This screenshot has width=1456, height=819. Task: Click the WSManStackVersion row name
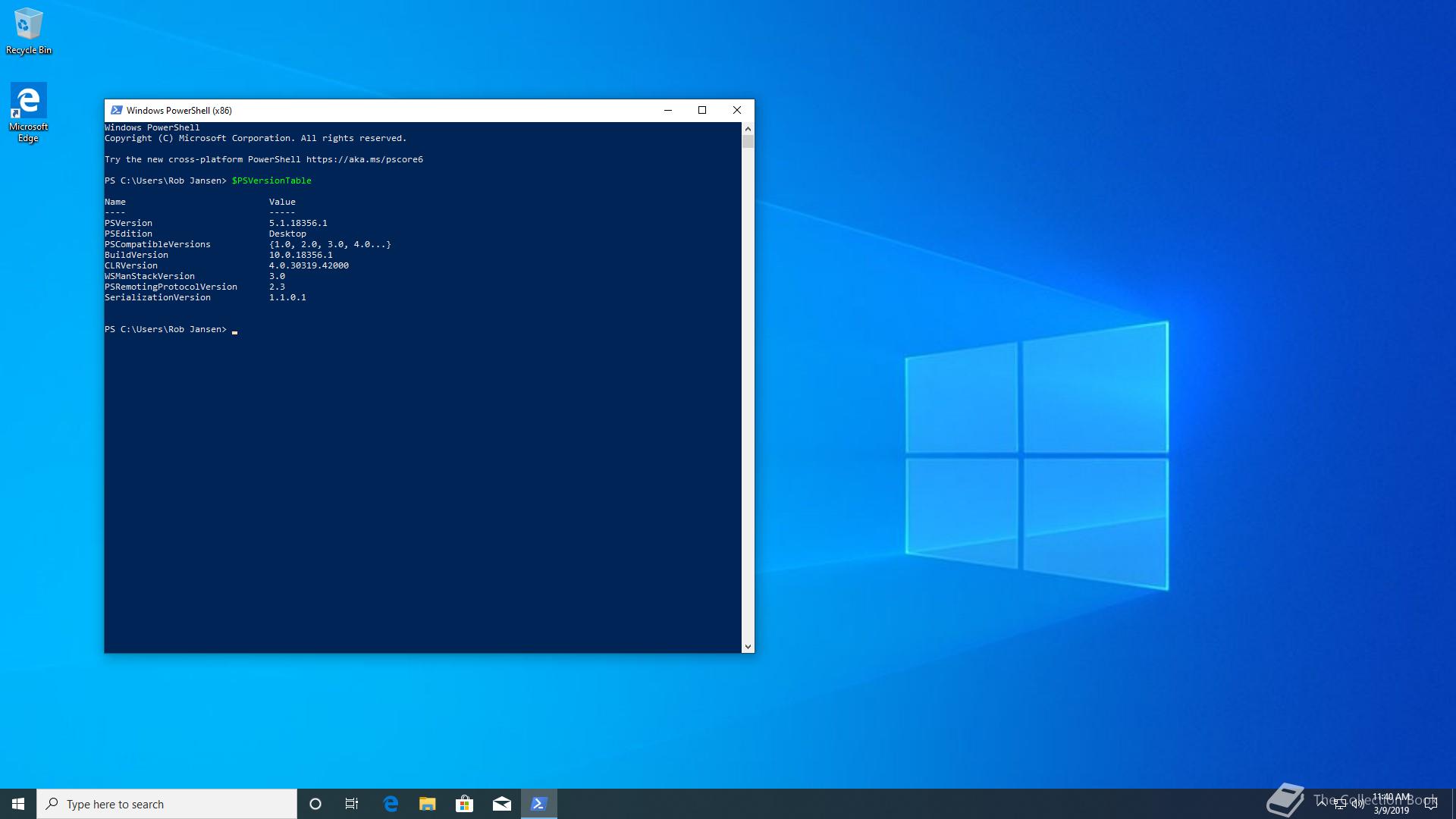click(149, 276)
